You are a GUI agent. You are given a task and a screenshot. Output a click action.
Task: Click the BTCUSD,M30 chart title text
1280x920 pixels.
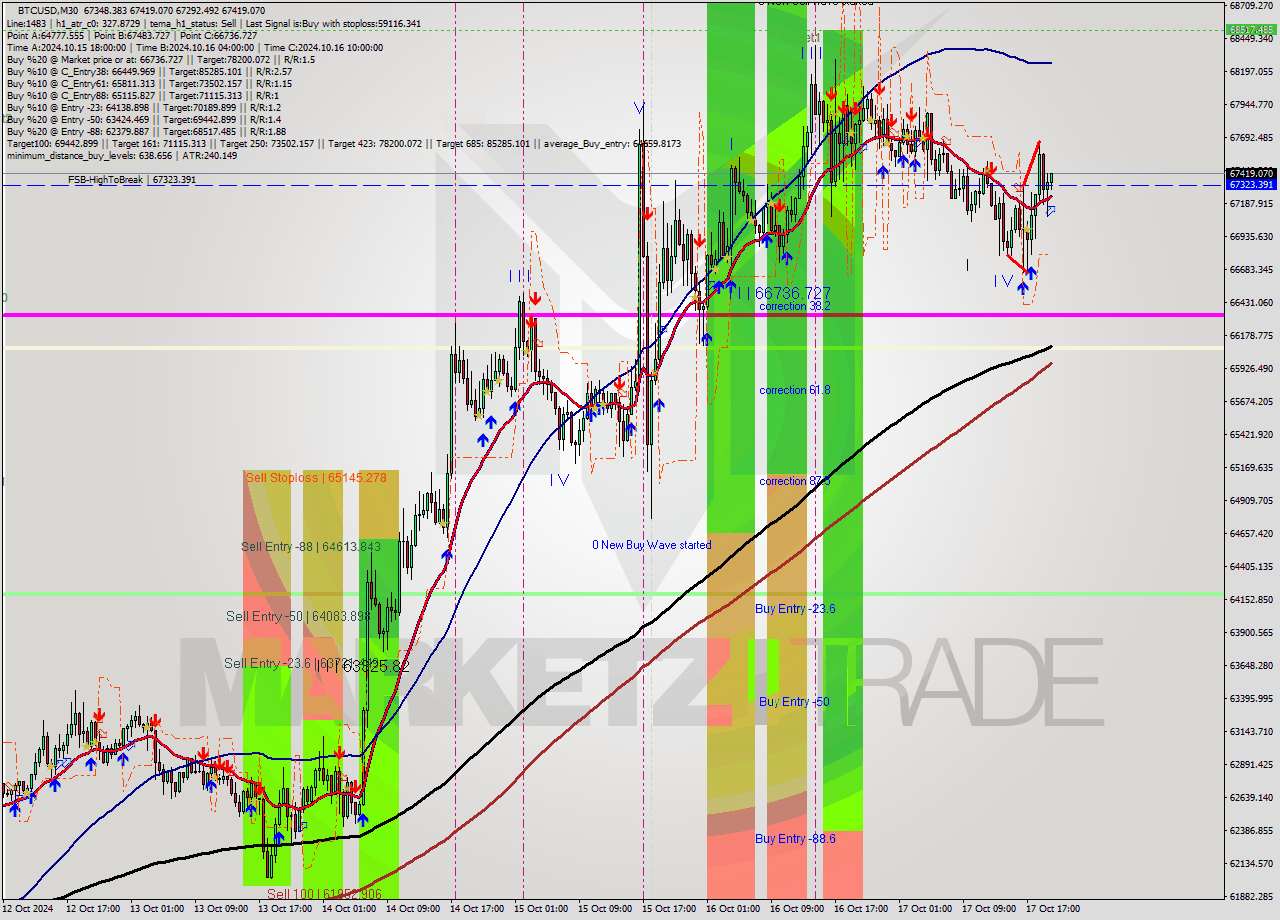pos(49,9)
